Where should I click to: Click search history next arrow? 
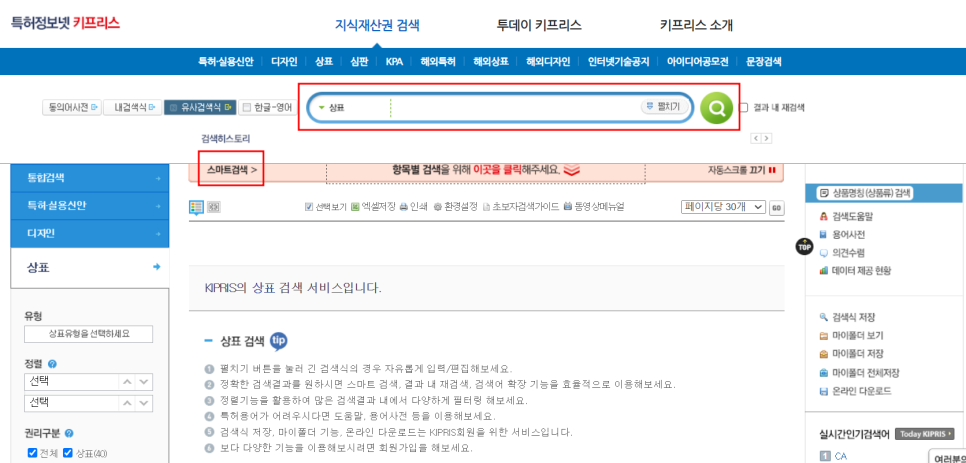pyautogui.click(x=766, y=139)
